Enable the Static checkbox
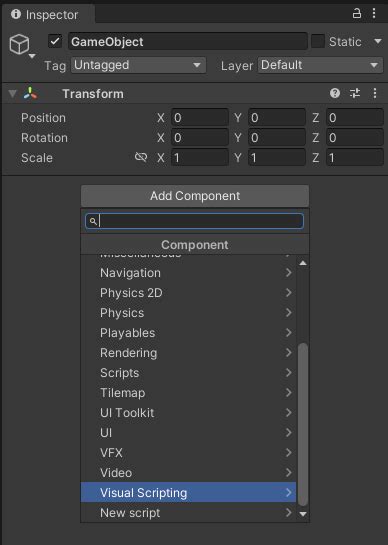388x545 pixels. click(x=317, y=41)
